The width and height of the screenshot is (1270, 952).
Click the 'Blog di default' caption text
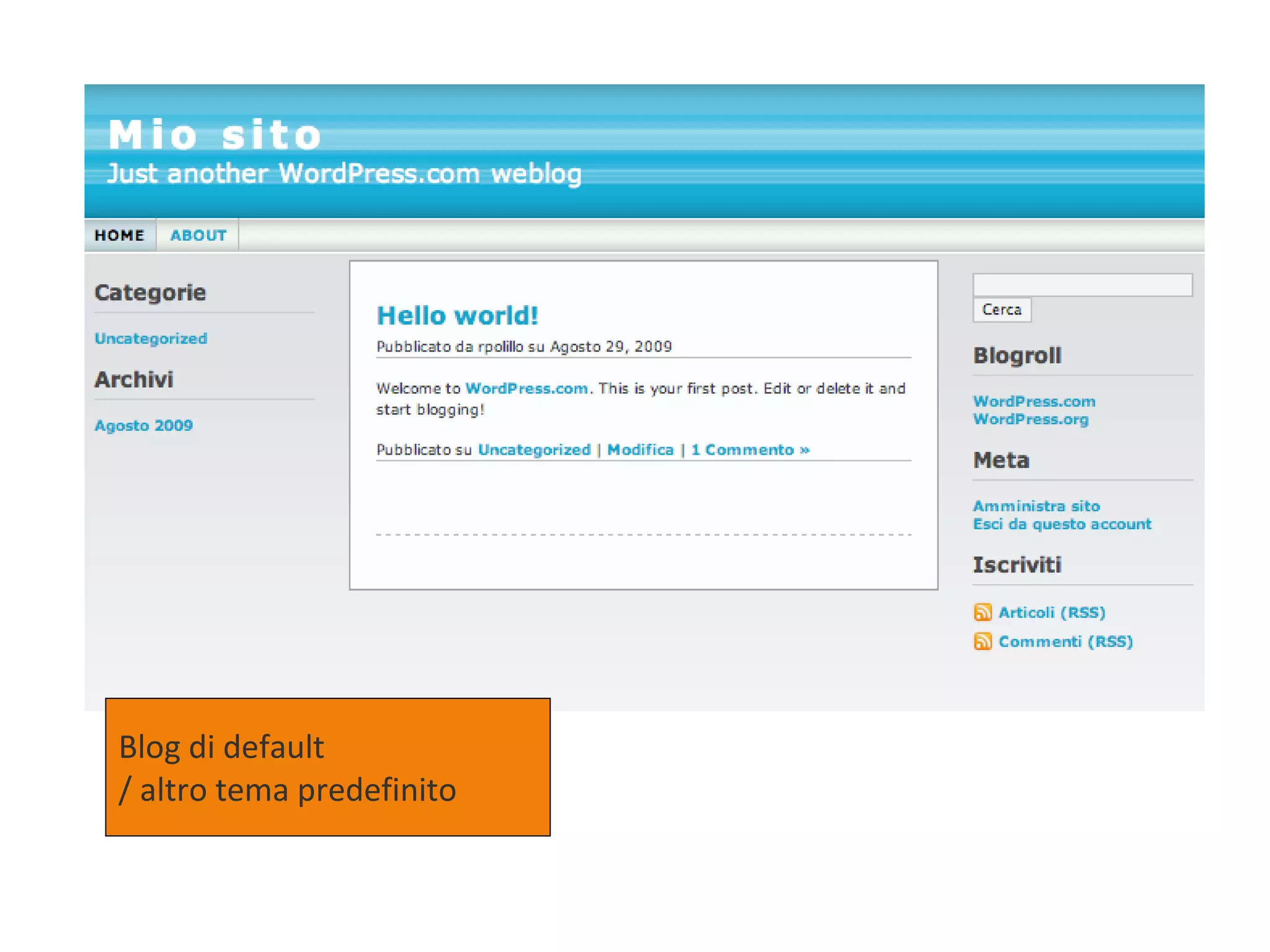coord(221,747)
